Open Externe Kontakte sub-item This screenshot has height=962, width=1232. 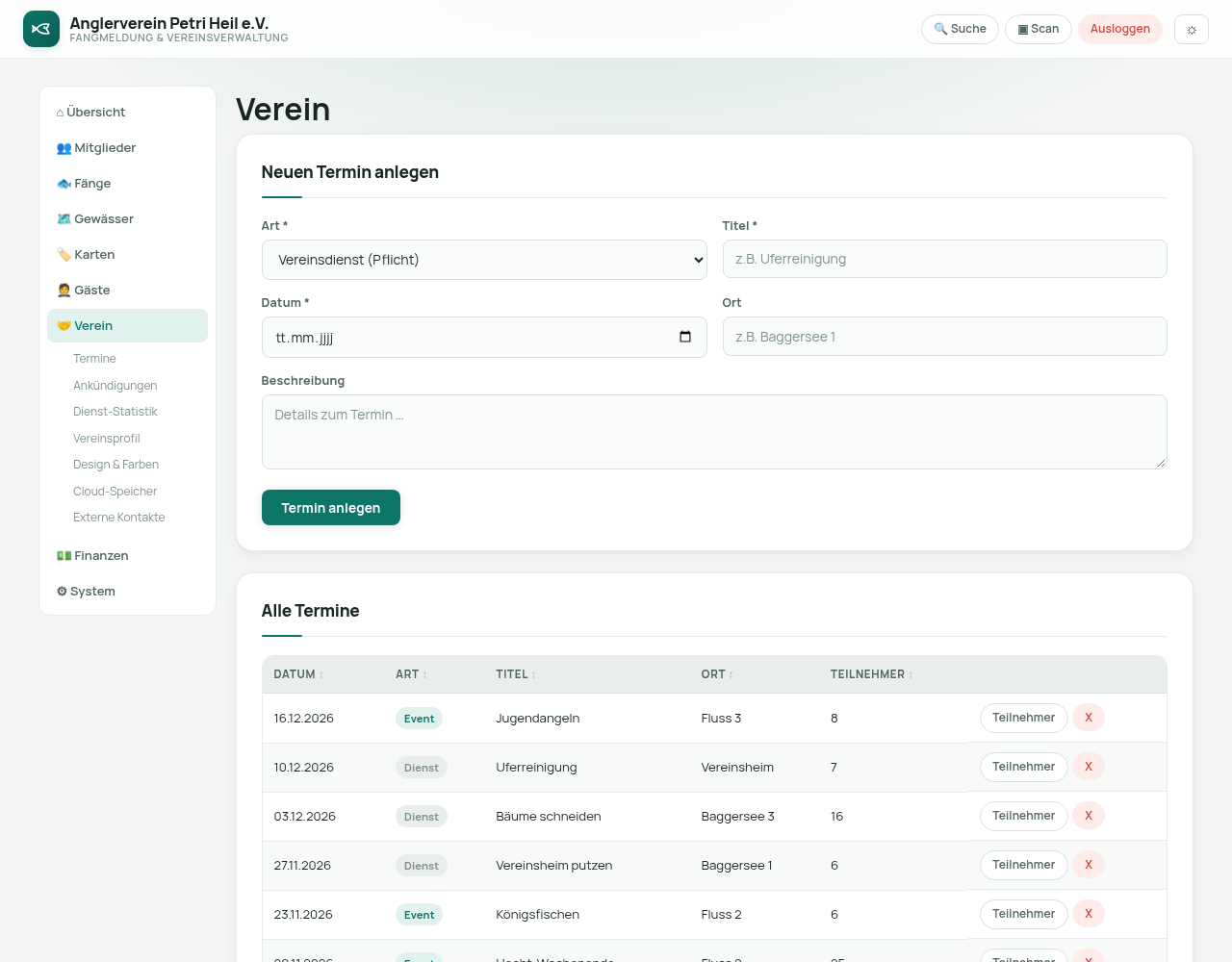[x=118, y=518]
